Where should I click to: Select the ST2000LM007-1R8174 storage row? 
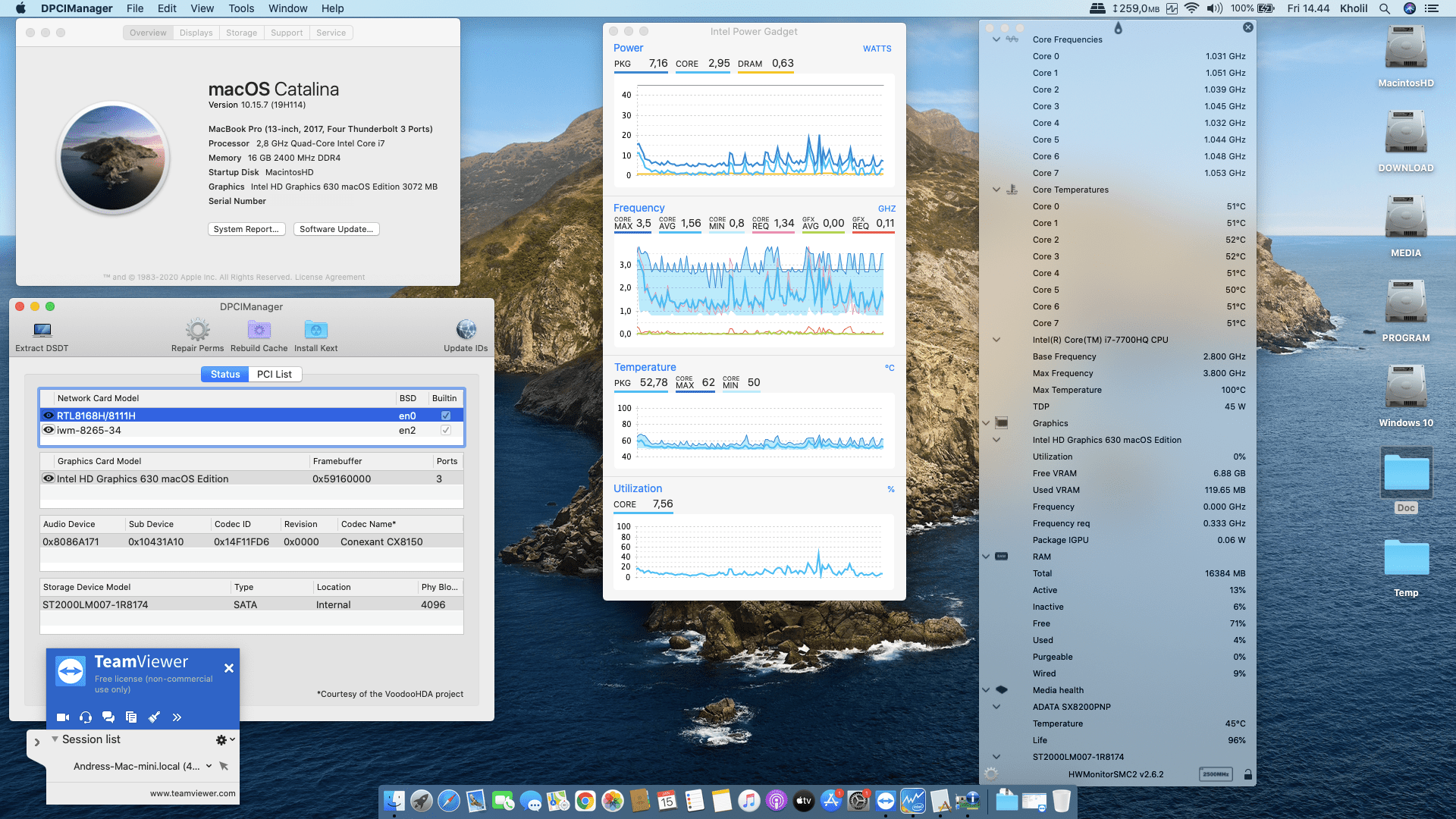251,604
